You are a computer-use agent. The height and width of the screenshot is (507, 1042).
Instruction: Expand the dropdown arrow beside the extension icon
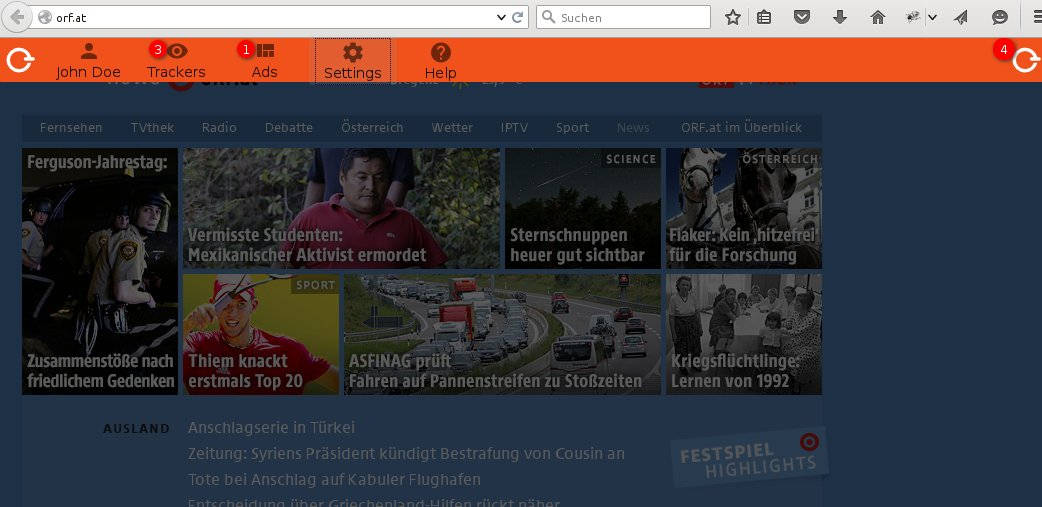click(x=932, y=17)
